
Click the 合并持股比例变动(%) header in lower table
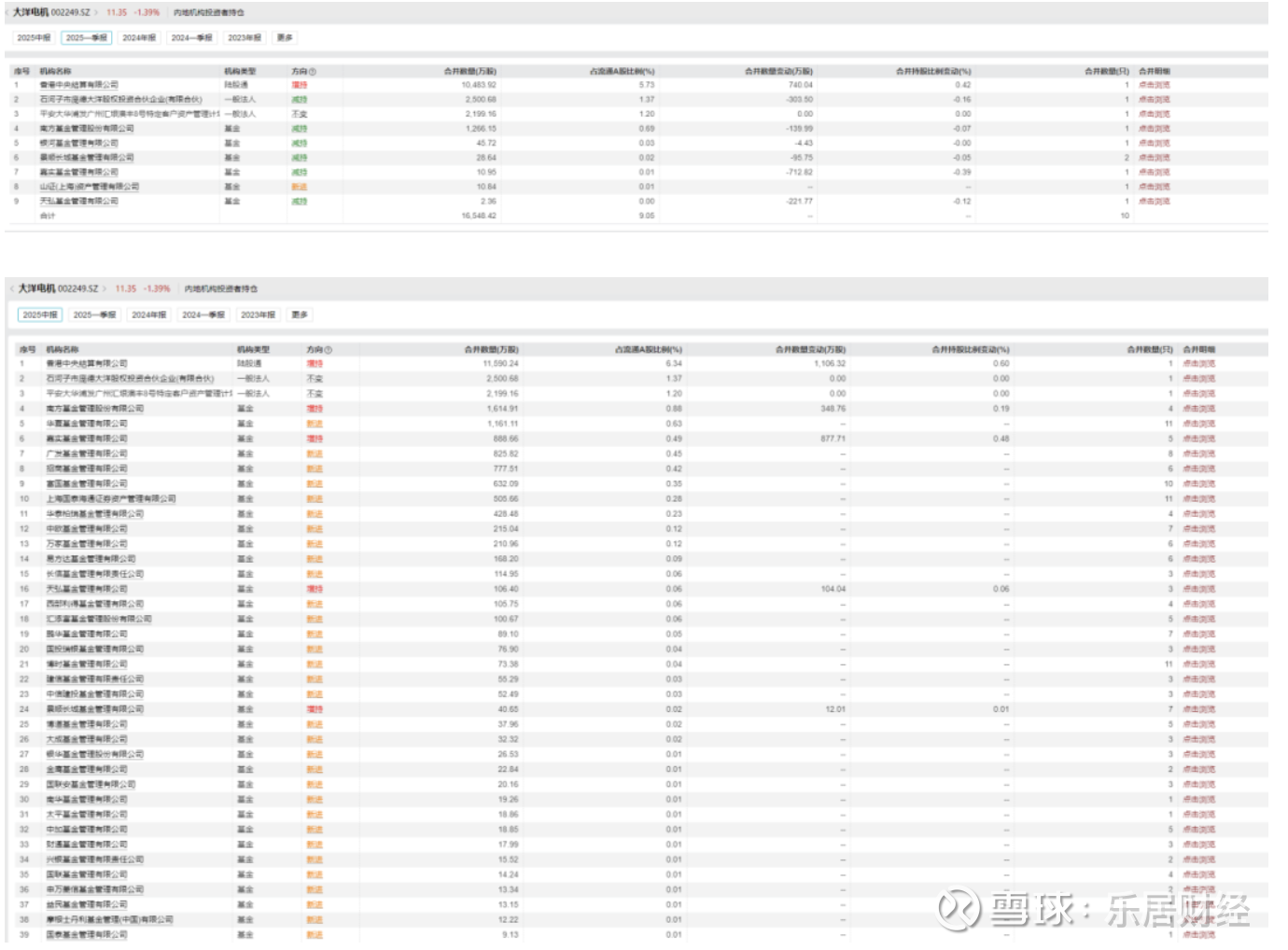pyautogui.click(x=971, y=350)
